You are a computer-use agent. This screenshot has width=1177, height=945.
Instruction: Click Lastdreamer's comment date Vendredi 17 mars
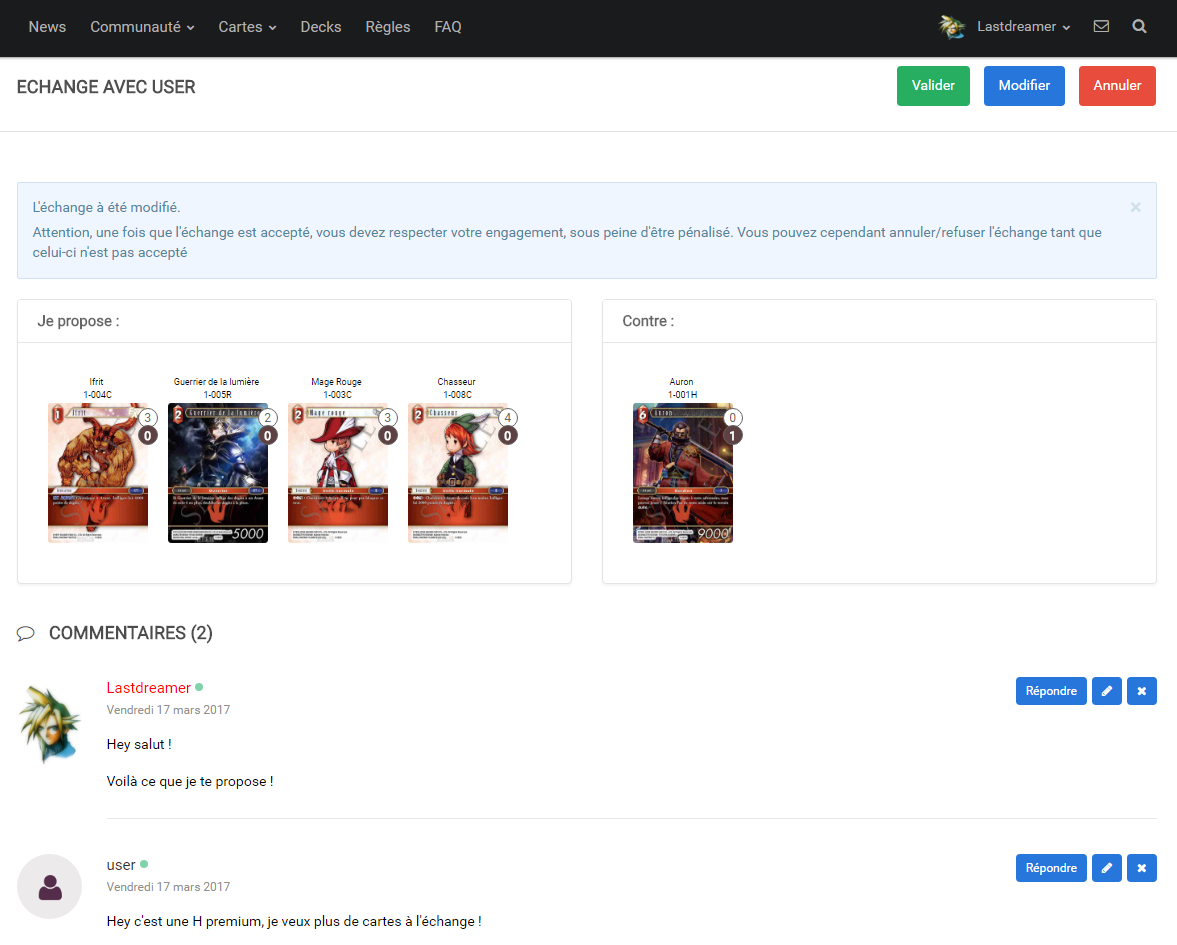tap(168, 710)
